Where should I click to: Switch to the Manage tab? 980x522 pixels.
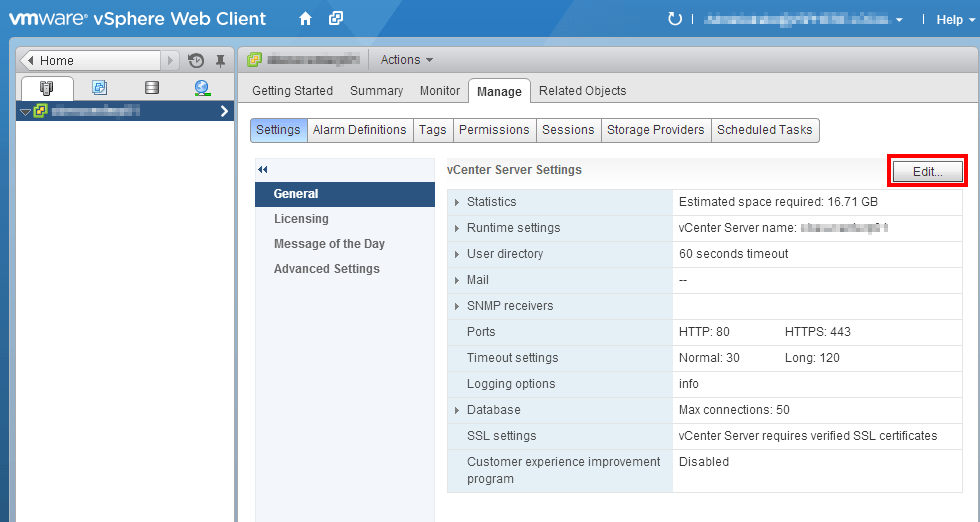[499, 91]
